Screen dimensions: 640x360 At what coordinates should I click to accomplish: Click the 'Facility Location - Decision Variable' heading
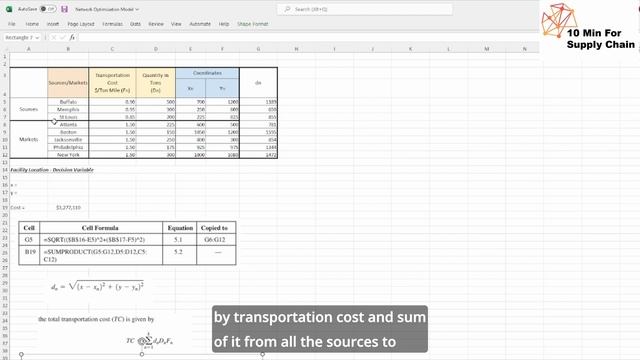(52, 170)
